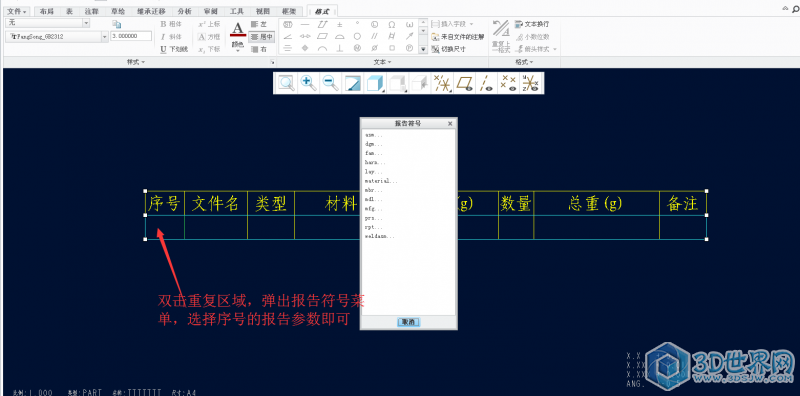Switch to the 草绘 tab

pyautogui.click(x=118, y=11)
